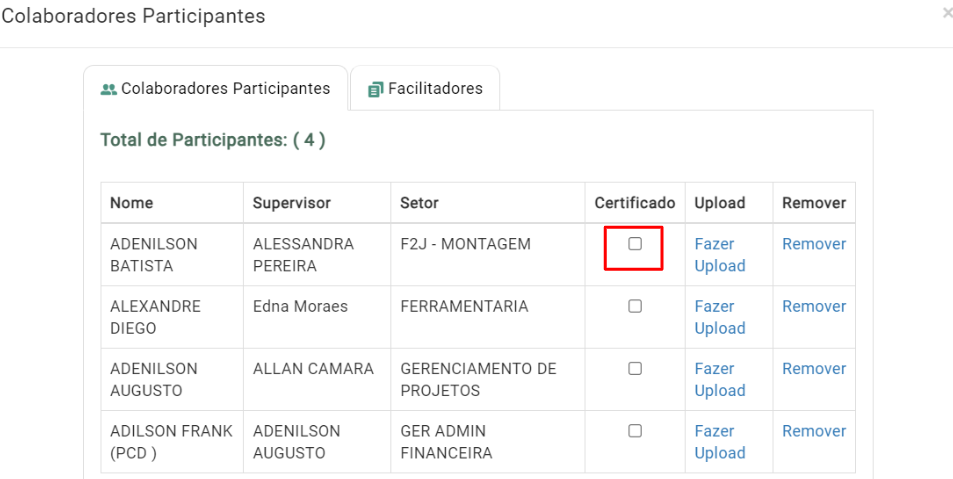Check Certificado box for ADENILSON BATISTA
Screen dimensions: 953x479
(x=635, y=244)
